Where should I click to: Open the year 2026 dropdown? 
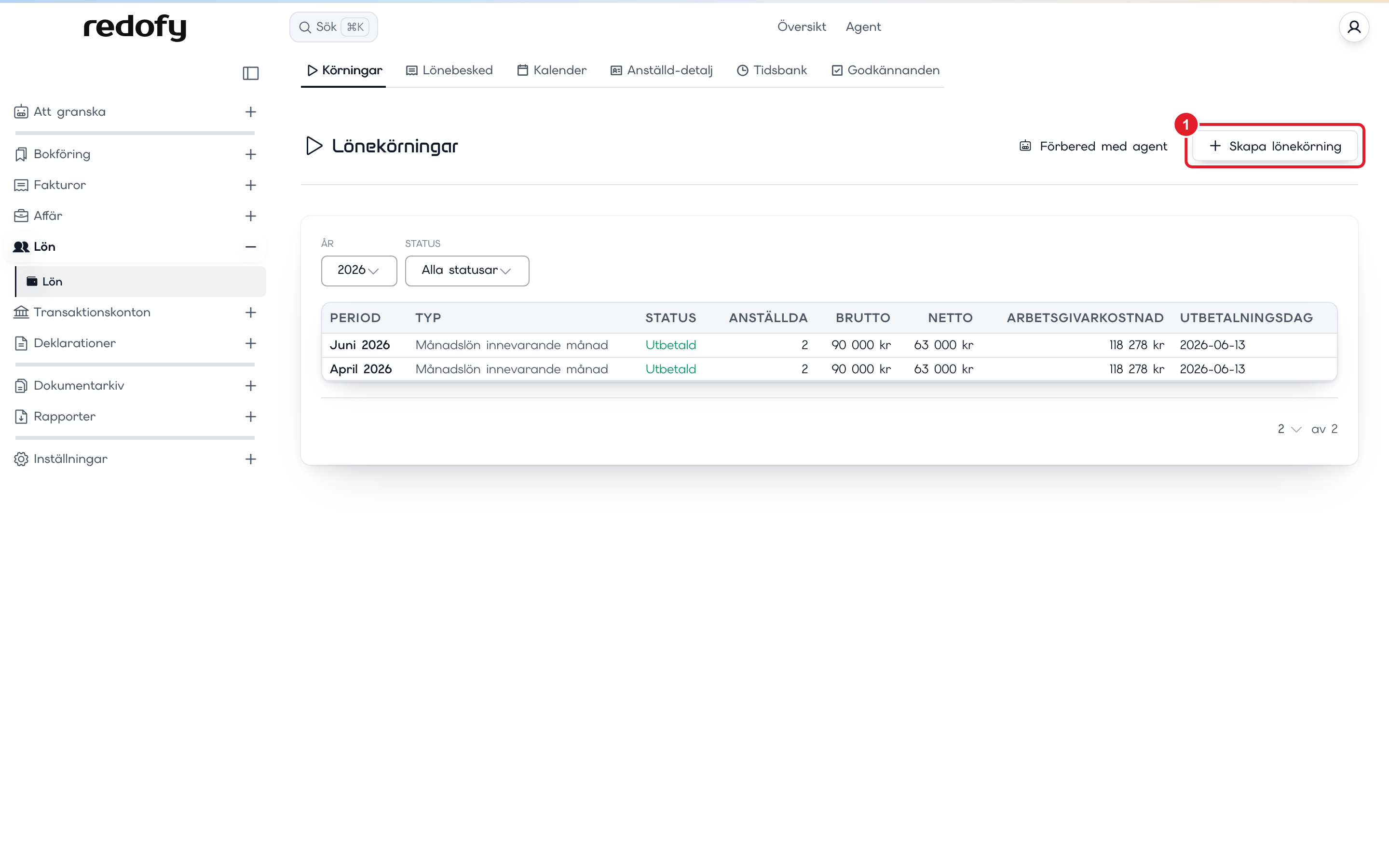(359, 271)
